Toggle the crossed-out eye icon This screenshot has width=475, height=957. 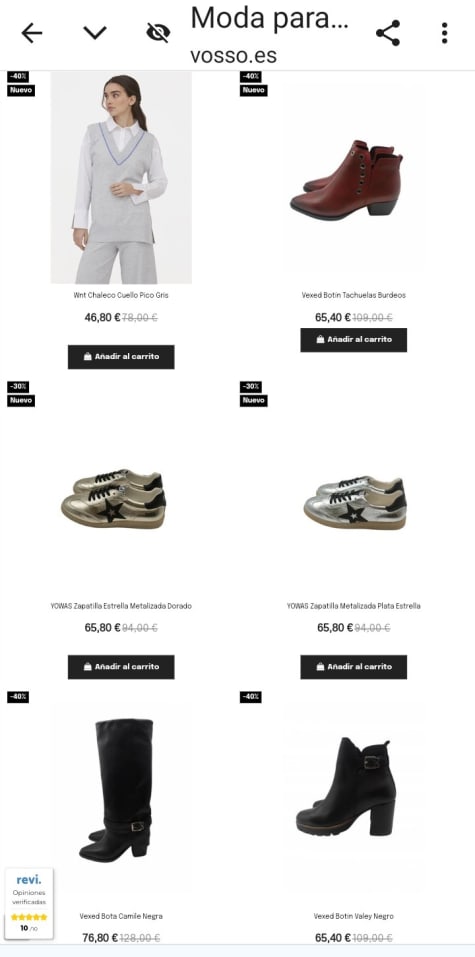(x=158, y=33)
